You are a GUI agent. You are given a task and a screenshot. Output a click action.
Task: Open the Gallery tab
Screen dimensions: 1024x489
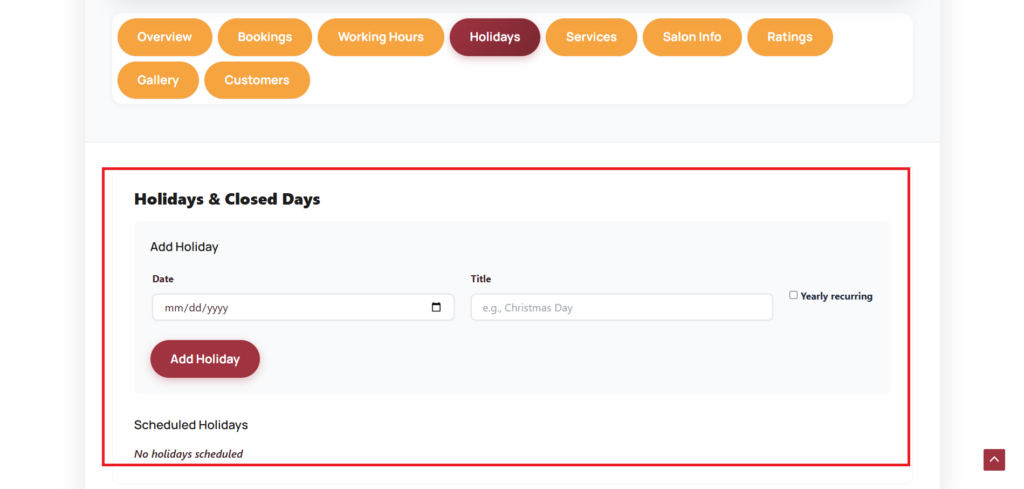158,80
